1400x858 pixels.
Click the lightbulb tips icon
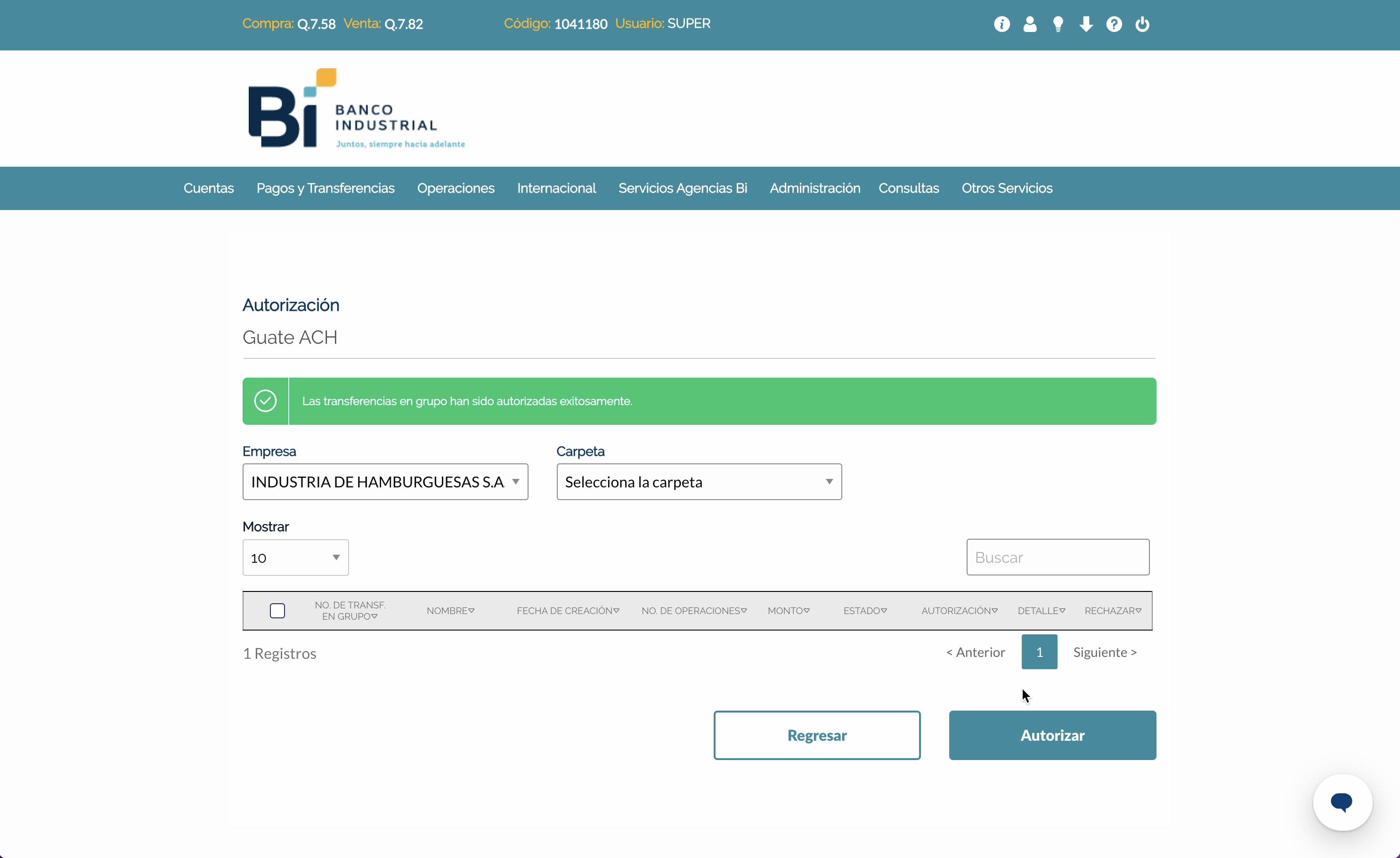tap(1058, 24)
